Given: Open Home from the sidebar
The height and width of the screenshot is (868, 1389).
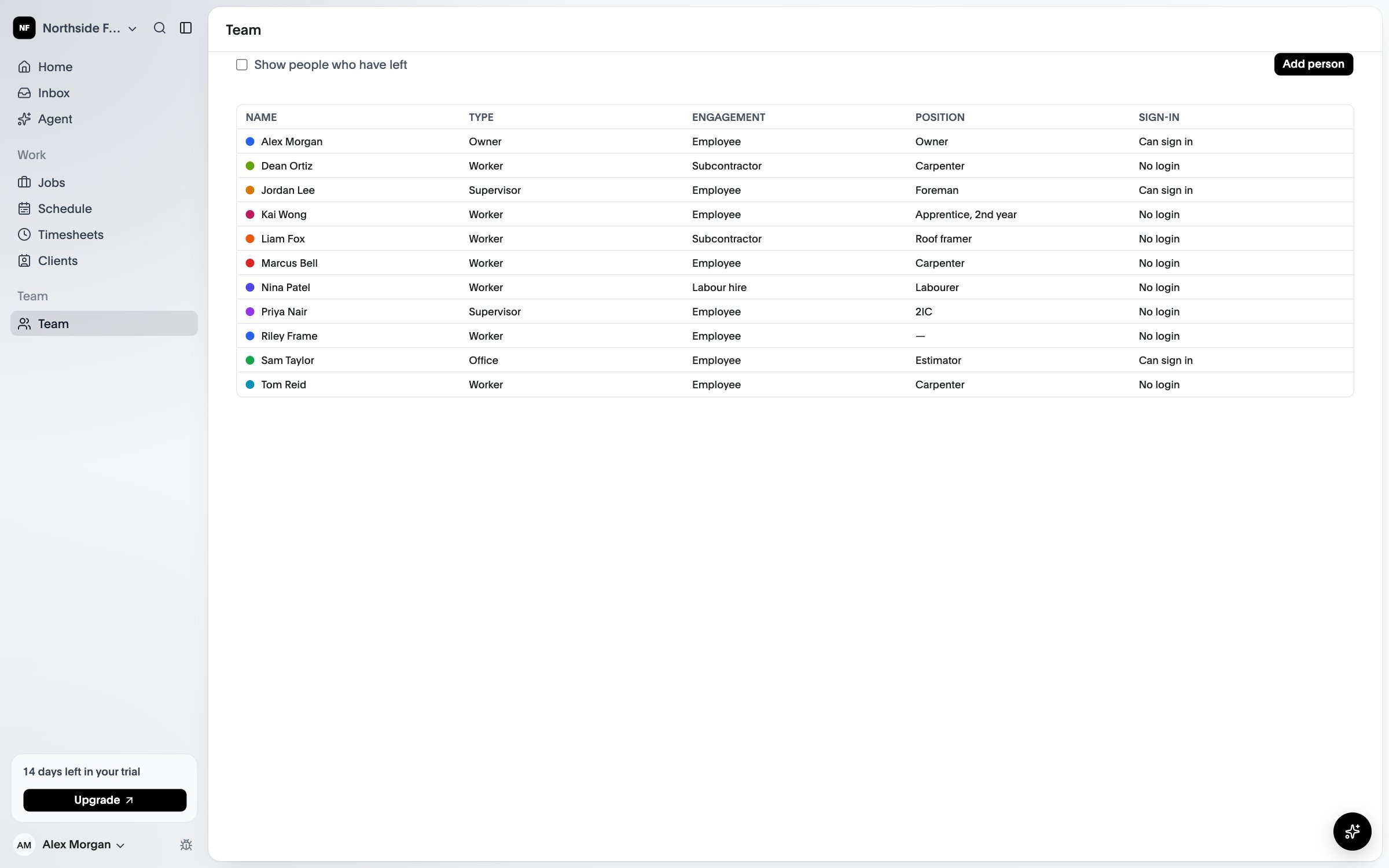Looking at the screenshot, I should point(104,67).
